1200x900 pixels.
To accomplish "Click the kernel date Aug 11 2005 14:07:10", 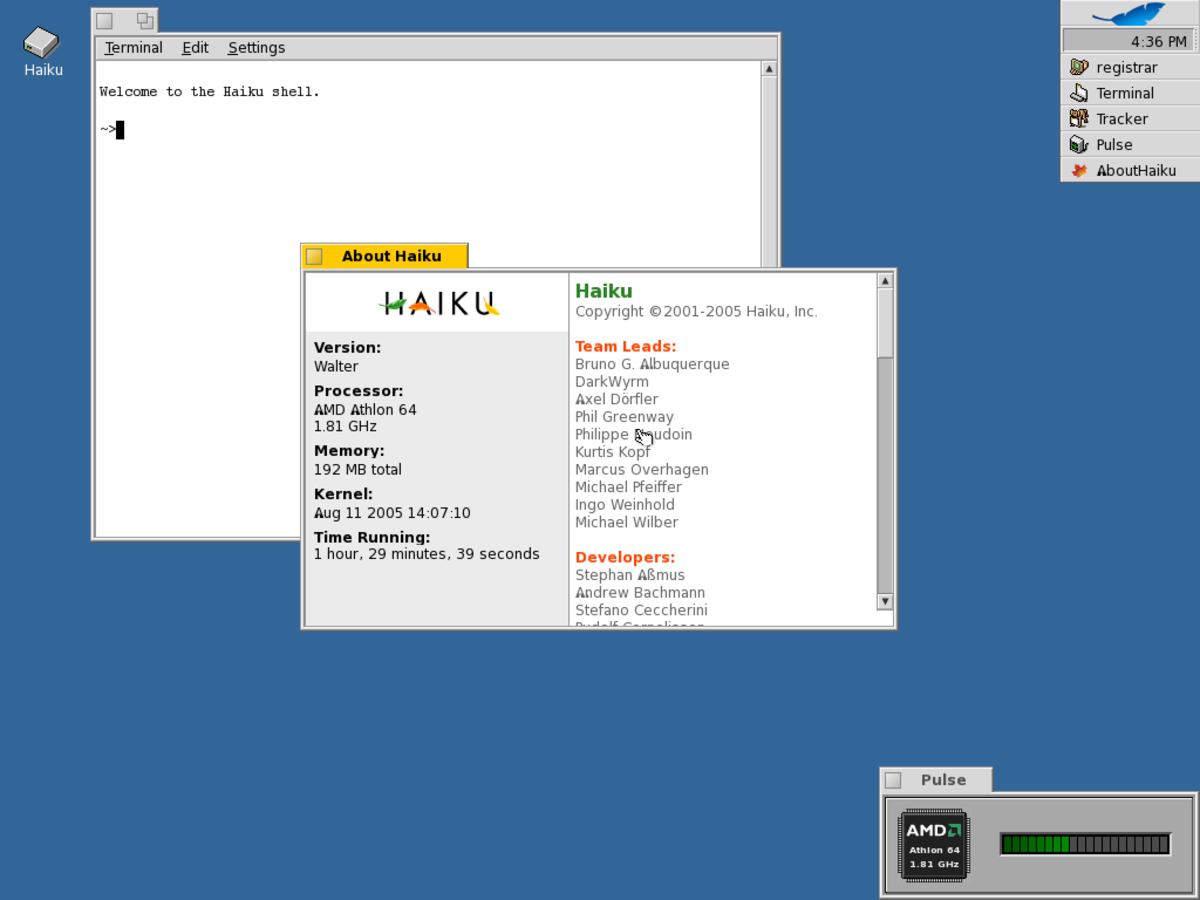I will (x=392, y=513).
